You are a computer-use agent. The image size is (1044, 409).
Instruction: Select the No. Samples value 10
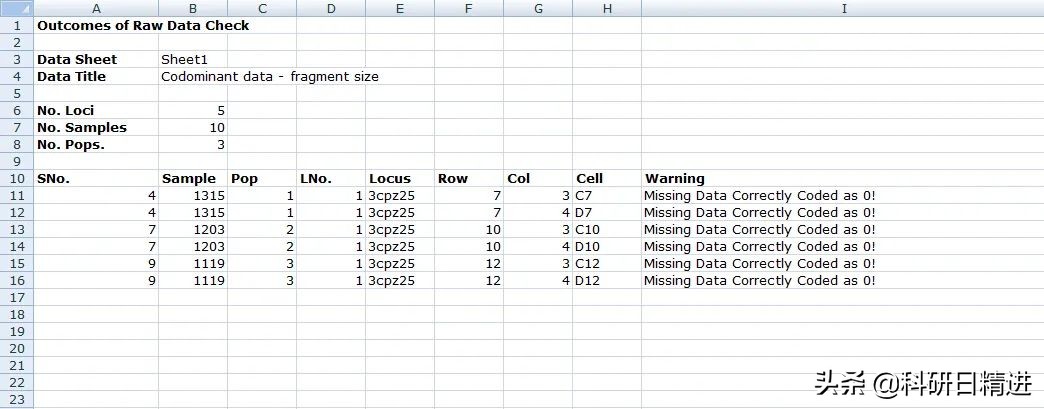point(193,127)
